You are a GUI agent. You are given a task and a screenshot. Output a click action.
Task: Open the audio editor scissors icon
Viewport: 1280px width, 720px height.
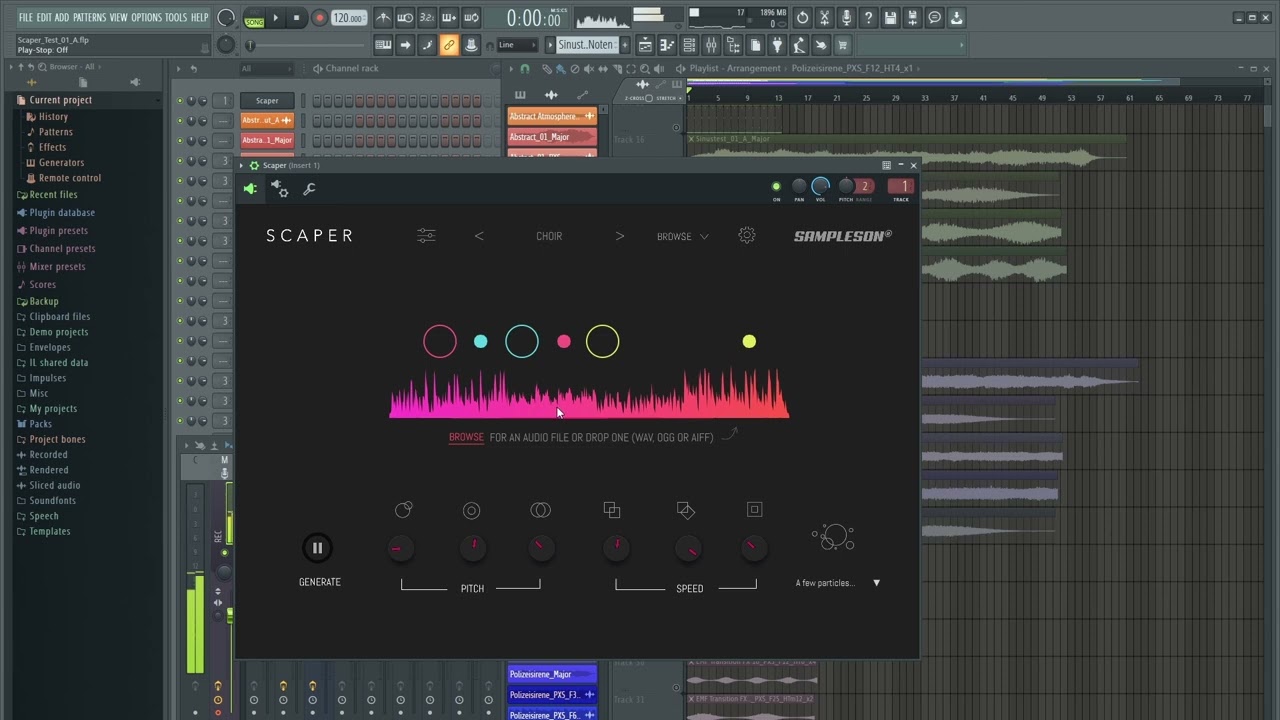pos(824,18)
